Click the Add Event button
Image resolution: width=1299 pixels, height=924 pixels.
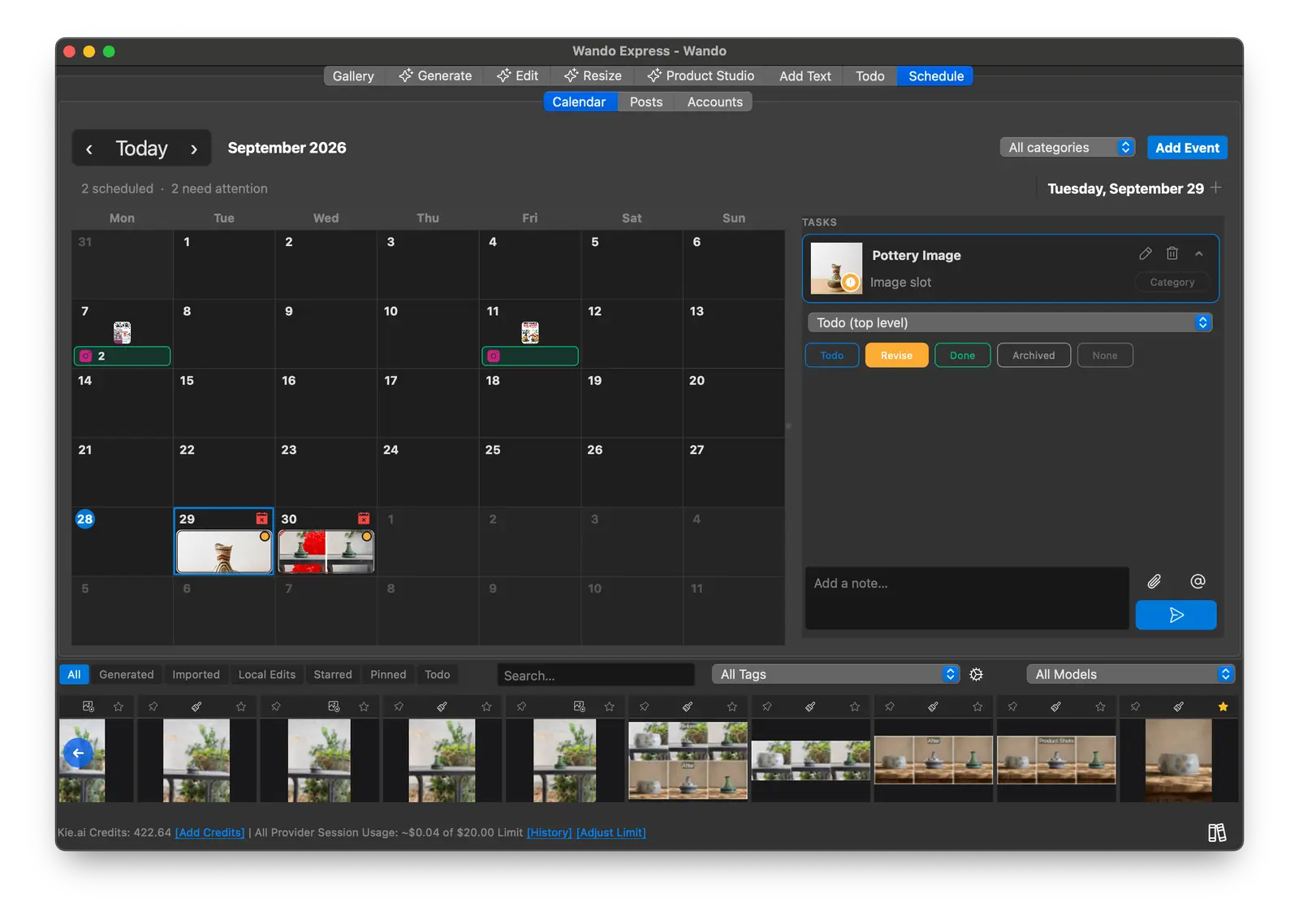click(1187, 148)
